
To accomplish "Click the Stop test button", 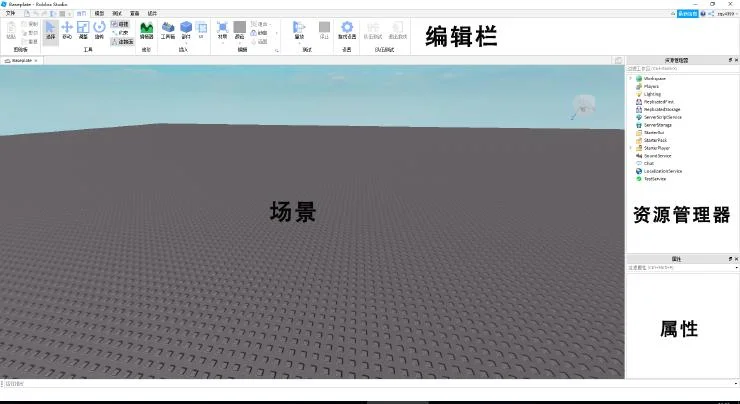I will click(324, 30).
